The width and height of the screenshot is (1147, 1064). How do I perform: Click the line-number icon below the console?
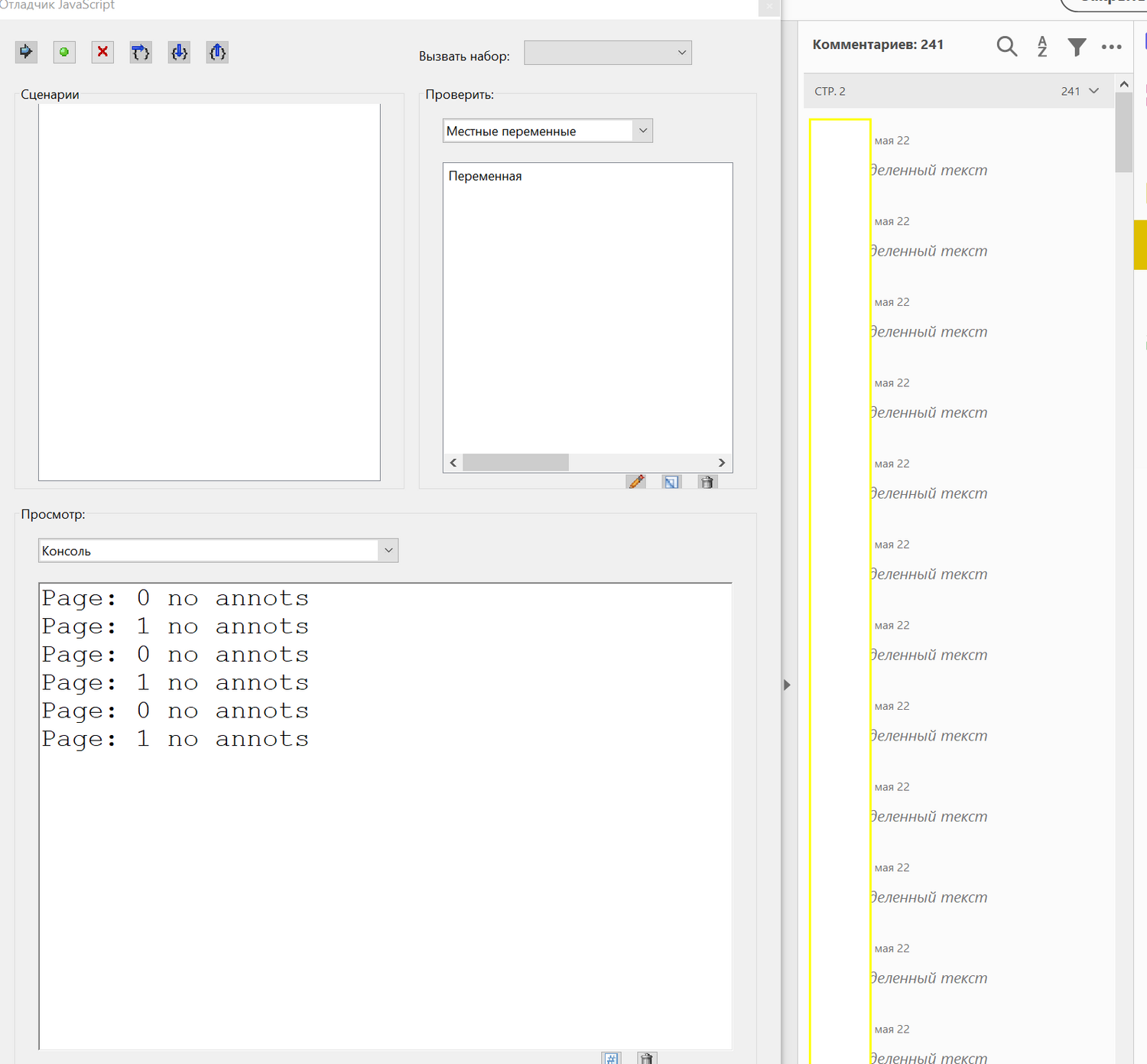point(611,1059)
